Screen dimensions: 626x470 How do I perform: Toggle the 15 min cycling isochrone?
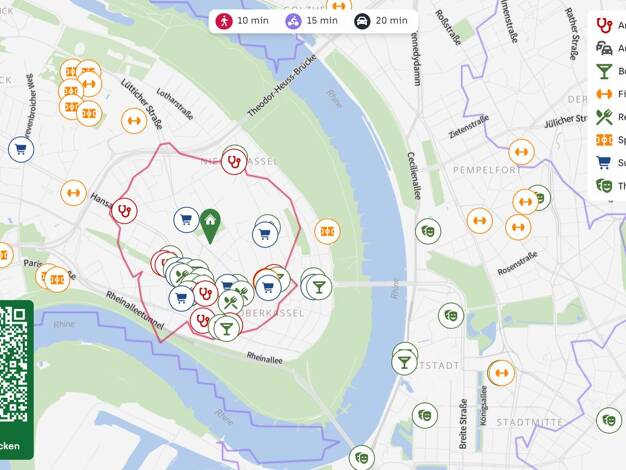312,21
